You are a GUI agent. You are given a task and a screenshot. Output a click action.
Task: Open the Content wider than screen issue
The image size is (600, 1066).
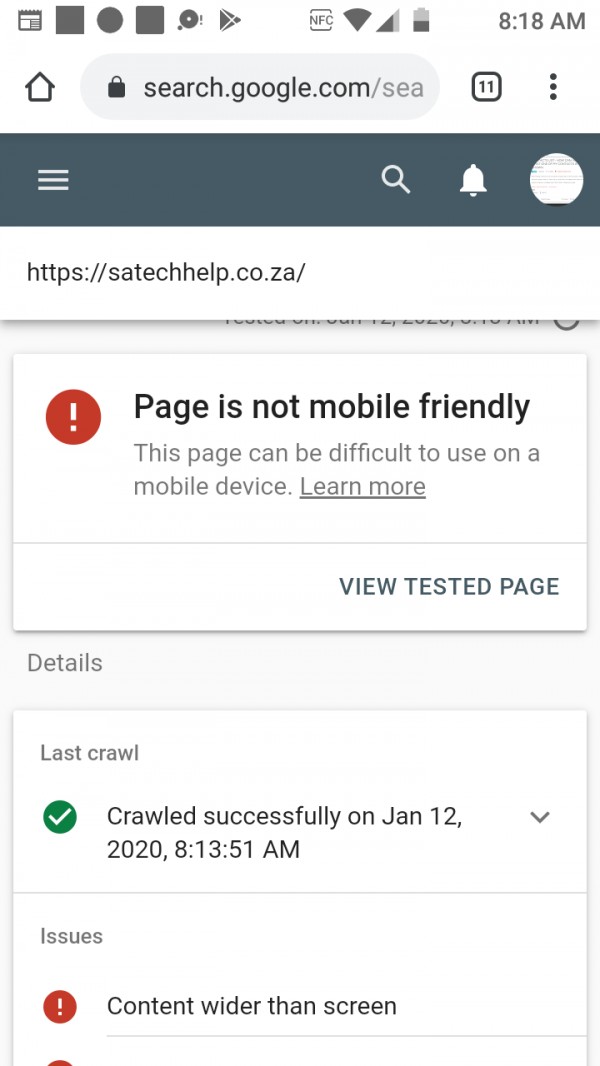[x=252, y=1006]
